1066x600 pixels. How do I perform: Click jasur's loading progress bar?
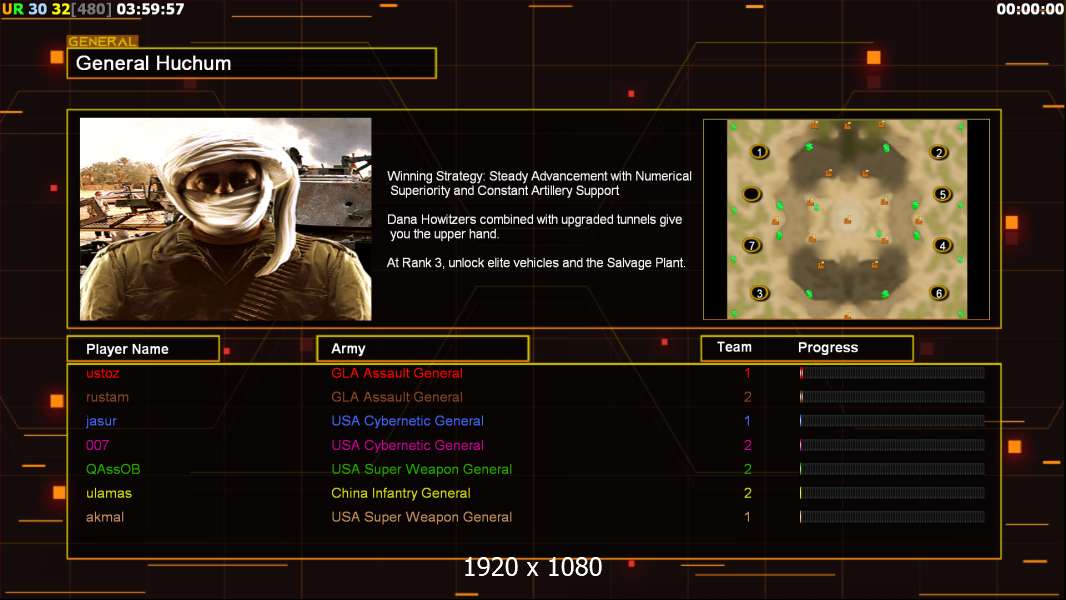892,421
